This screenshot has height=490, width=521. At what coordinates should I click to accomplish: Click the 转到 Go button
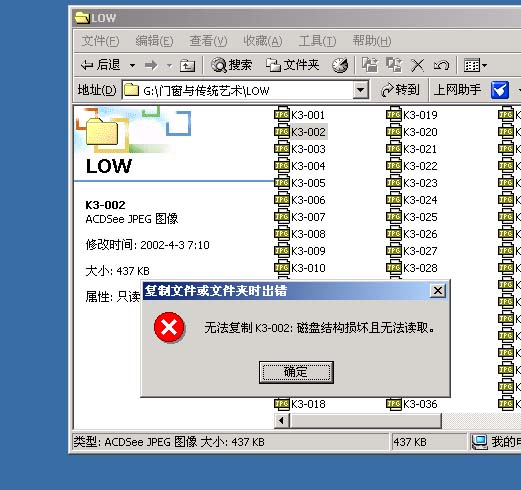click(x=400, y=90)
